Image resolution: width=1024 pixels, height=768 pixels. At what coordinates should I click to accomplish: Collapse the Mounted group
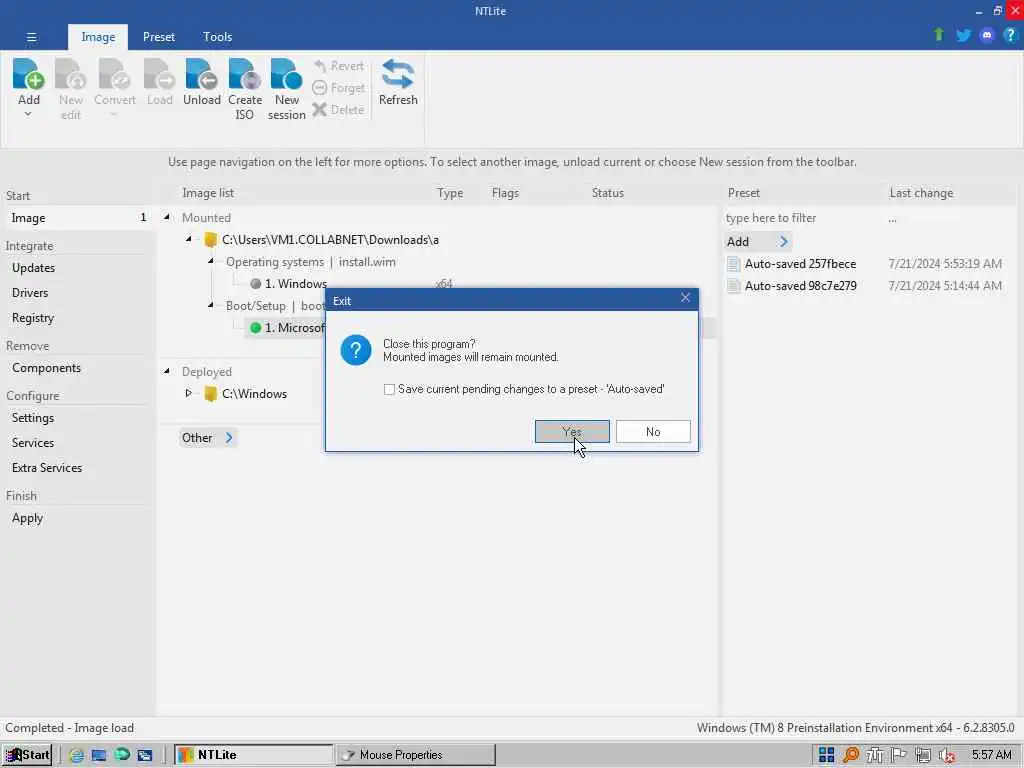click(x=167, y=217)
